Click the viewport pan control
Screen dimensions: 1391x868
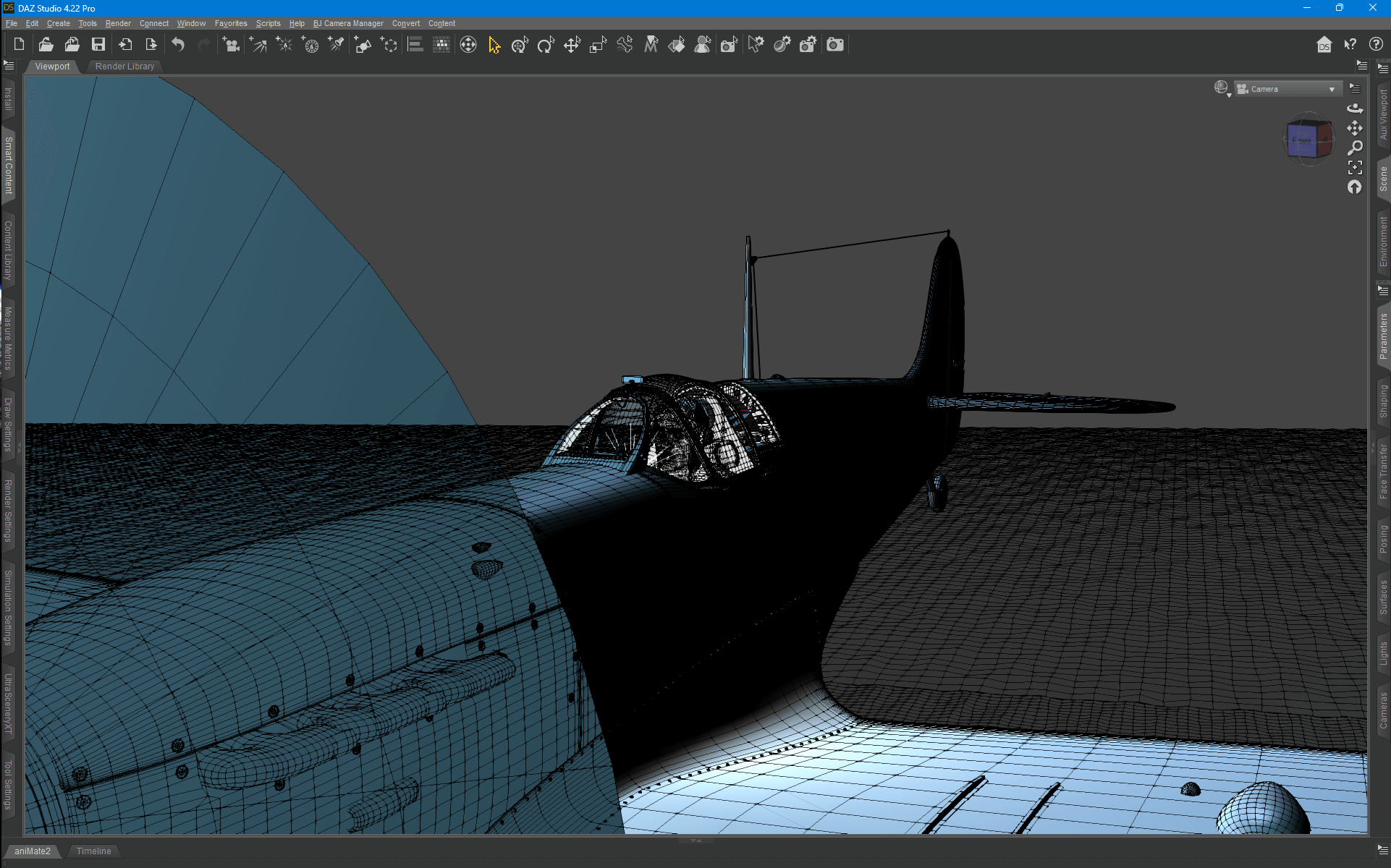1355,128
